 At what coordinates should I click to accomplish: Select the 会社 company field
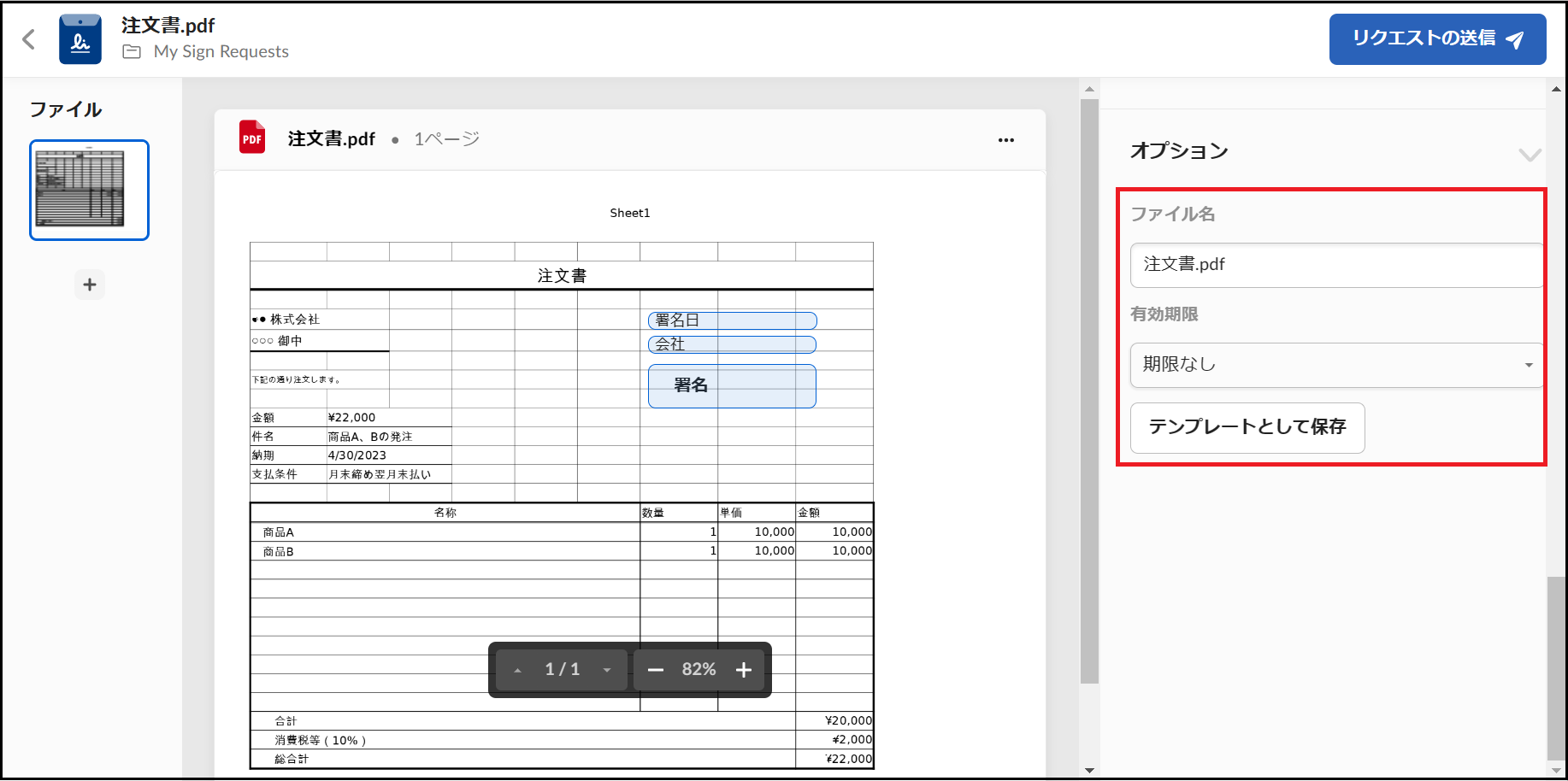click(732, 344)
